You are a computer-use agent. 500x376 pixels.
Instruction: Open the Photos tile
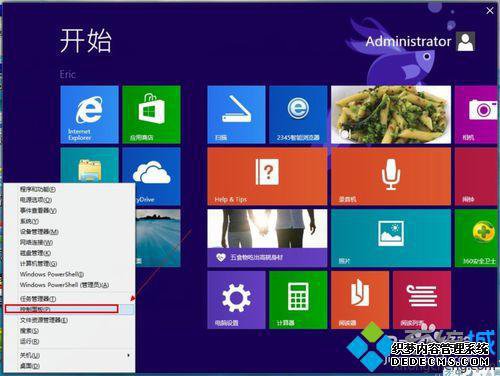pos(391,238)
